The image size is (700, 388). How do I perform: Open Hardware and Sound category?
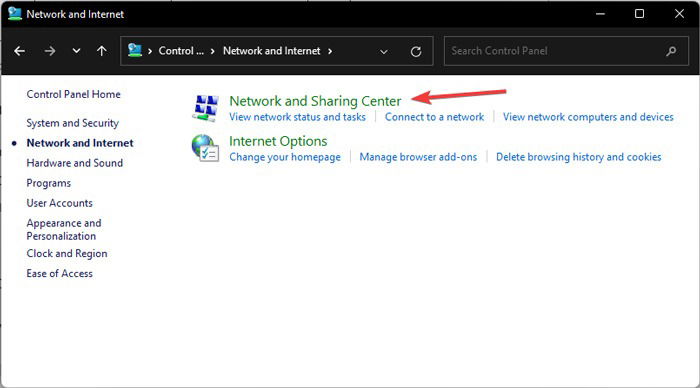click(75, 163)
